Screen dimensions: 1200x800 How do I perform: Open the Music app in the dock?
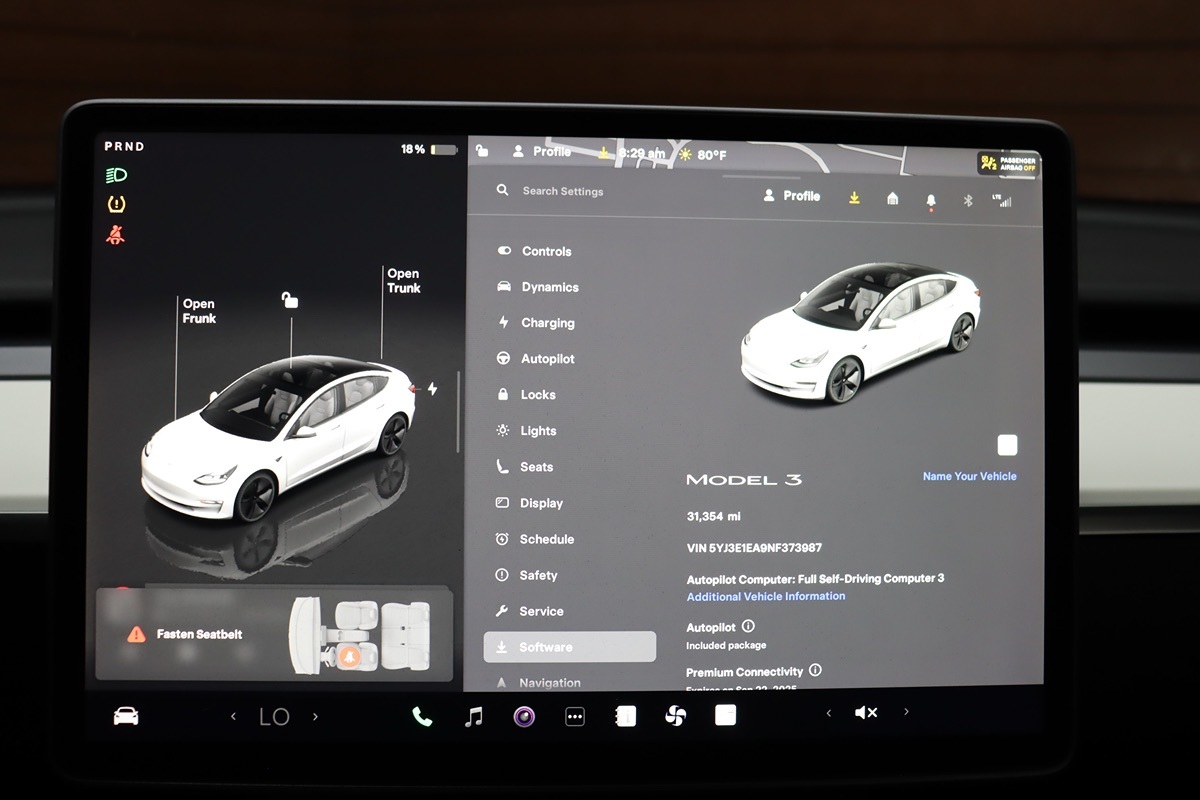(x=474, y=716)
